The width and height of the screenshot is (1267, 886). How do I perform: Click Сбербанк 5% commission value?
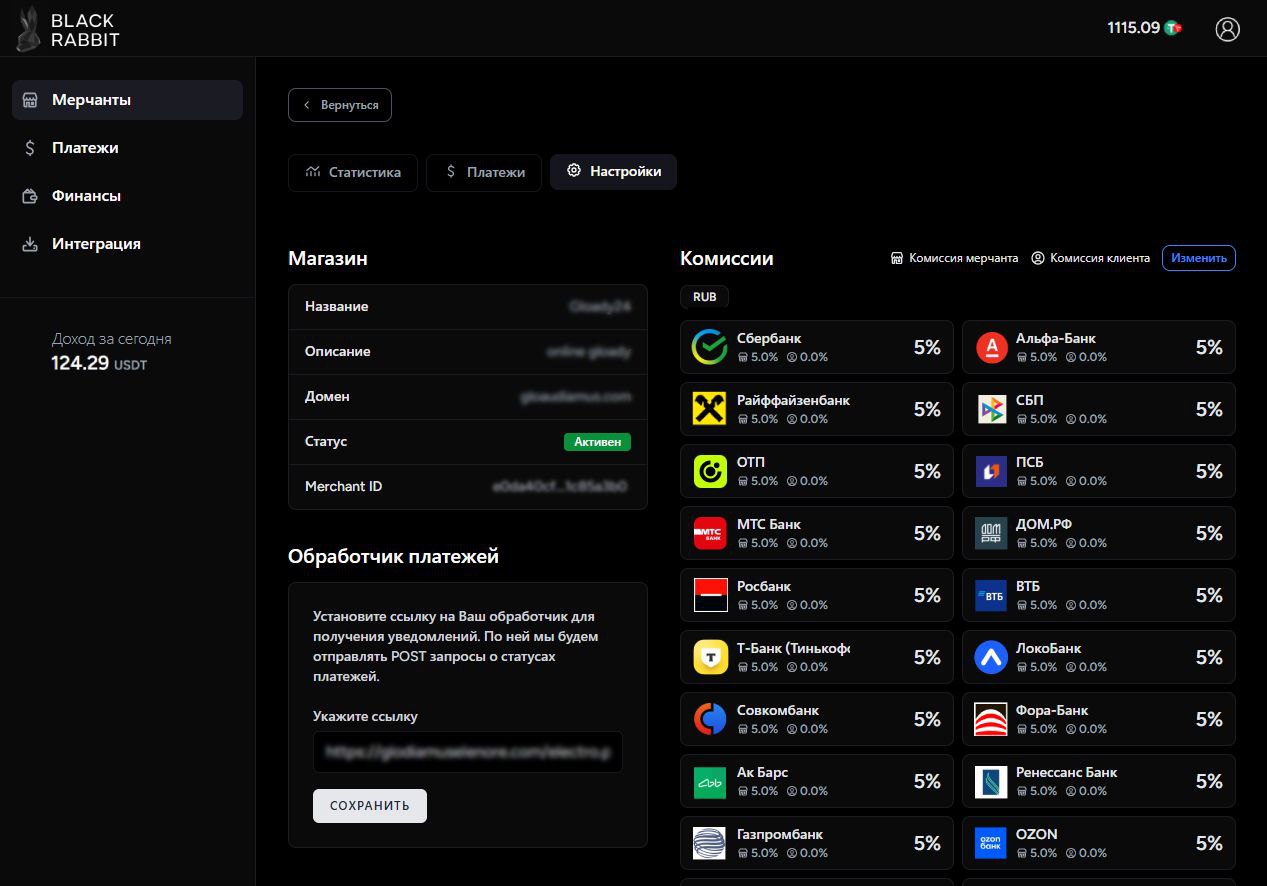927,347
